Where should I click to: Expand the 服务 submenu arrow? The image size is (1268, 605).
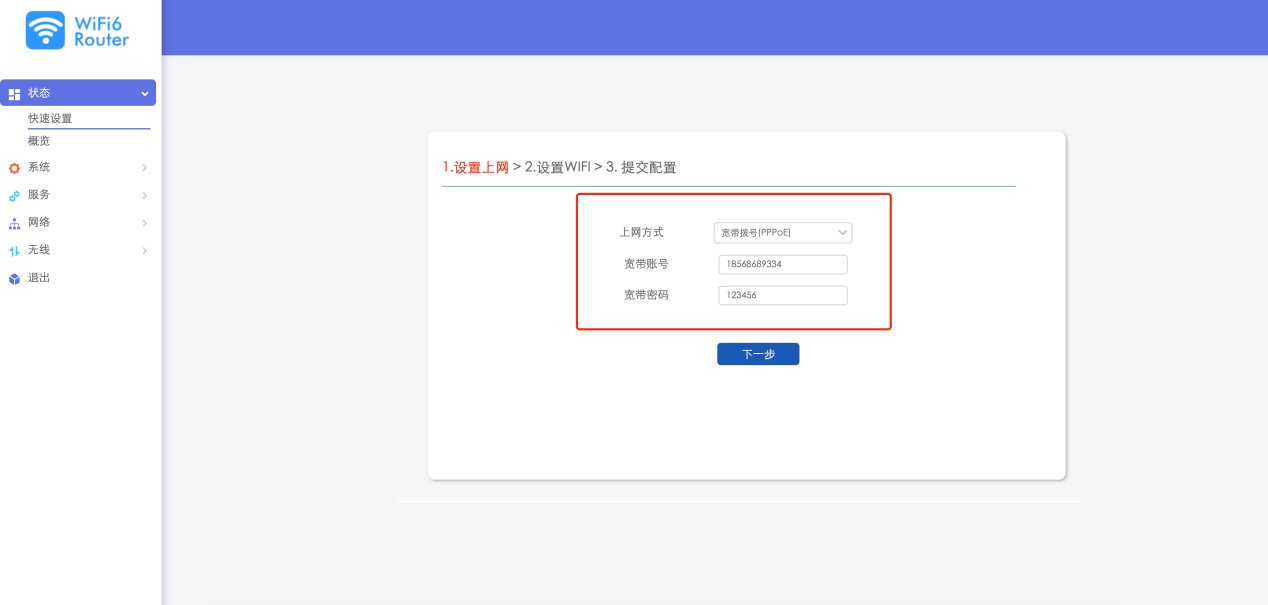pos(145,196)
